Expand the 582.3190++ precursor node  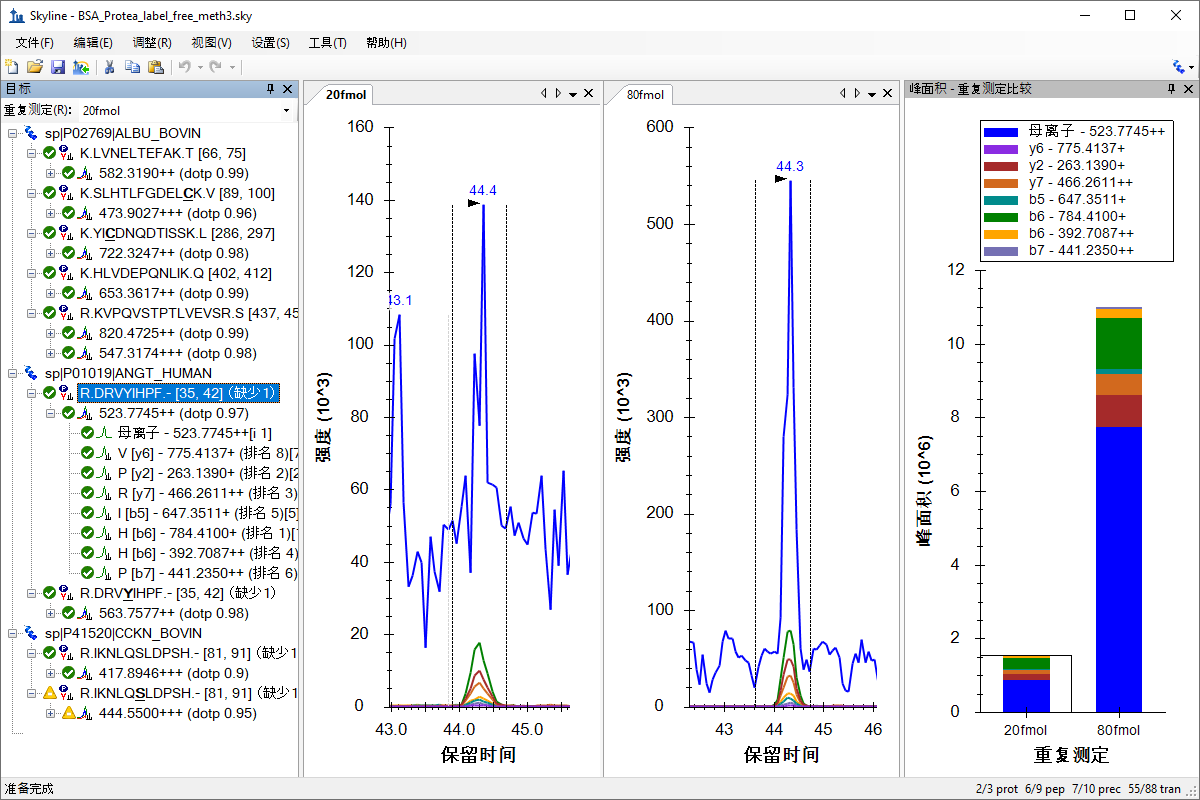[51, 173]
